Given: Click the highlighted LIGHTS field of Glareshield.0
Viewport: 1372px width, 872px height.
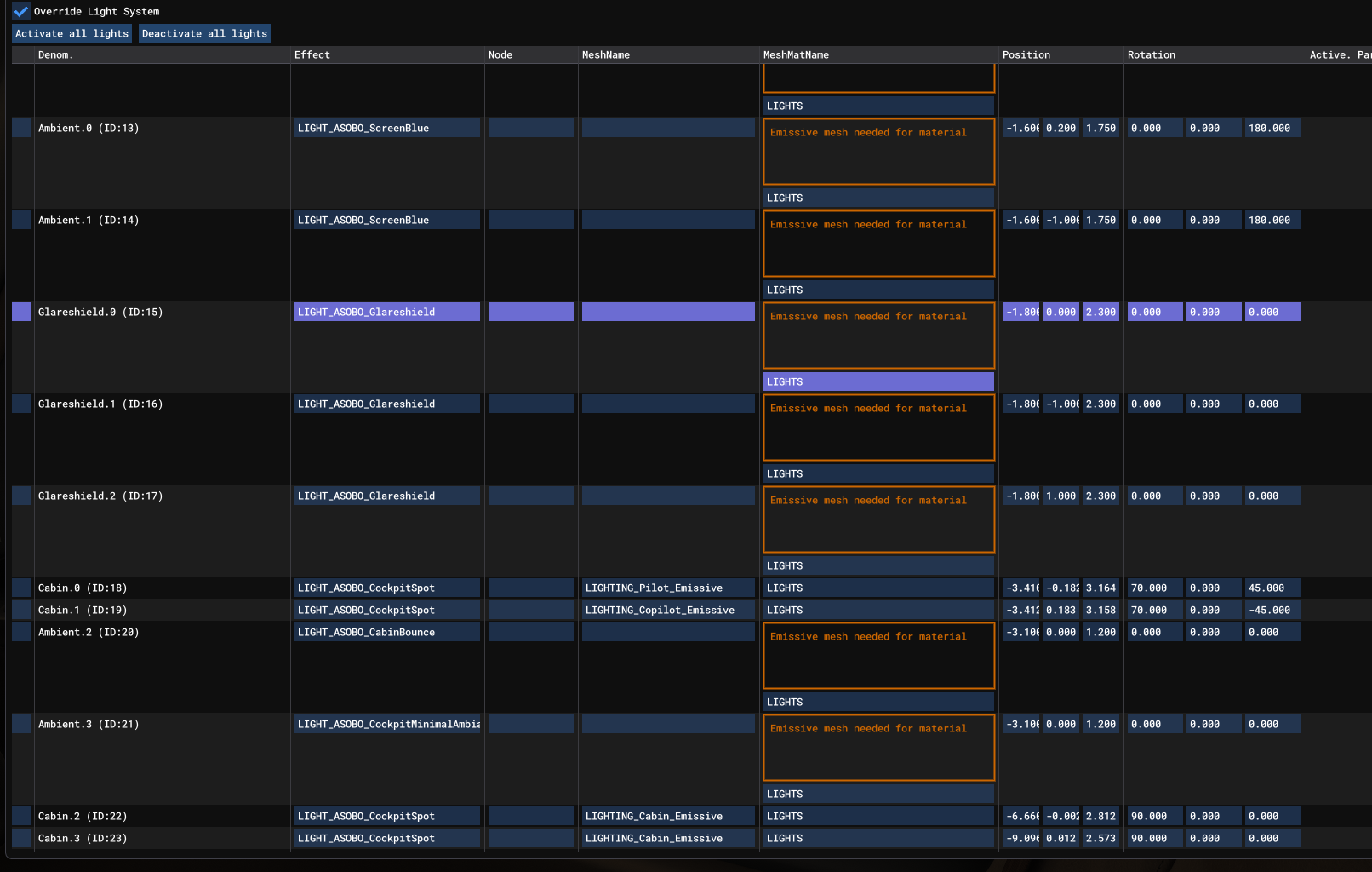Looking at the screenshot, I should [x=878, y=382].
